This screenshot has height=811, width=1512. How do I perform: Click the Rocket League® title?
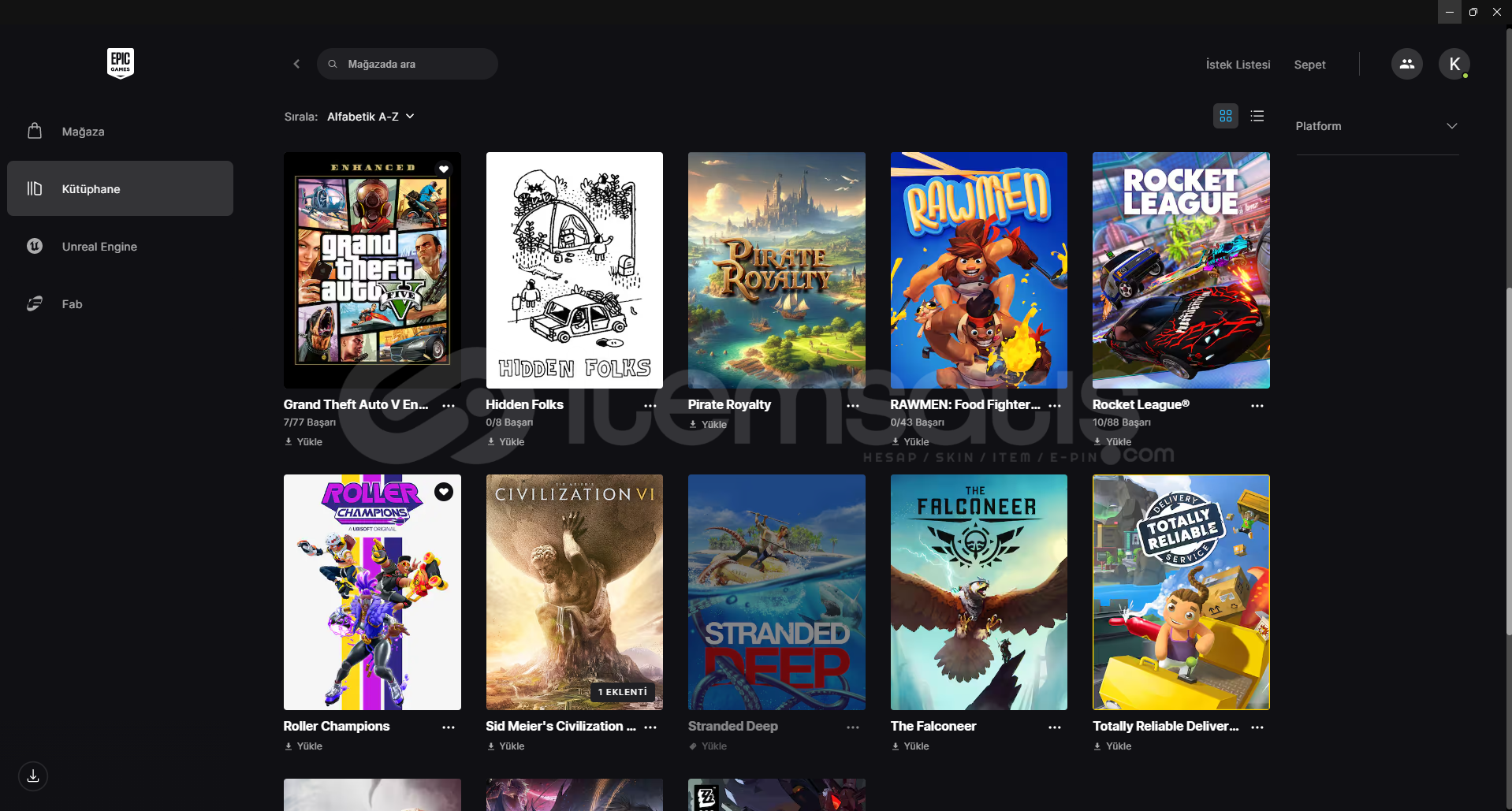pos(1141,404)
